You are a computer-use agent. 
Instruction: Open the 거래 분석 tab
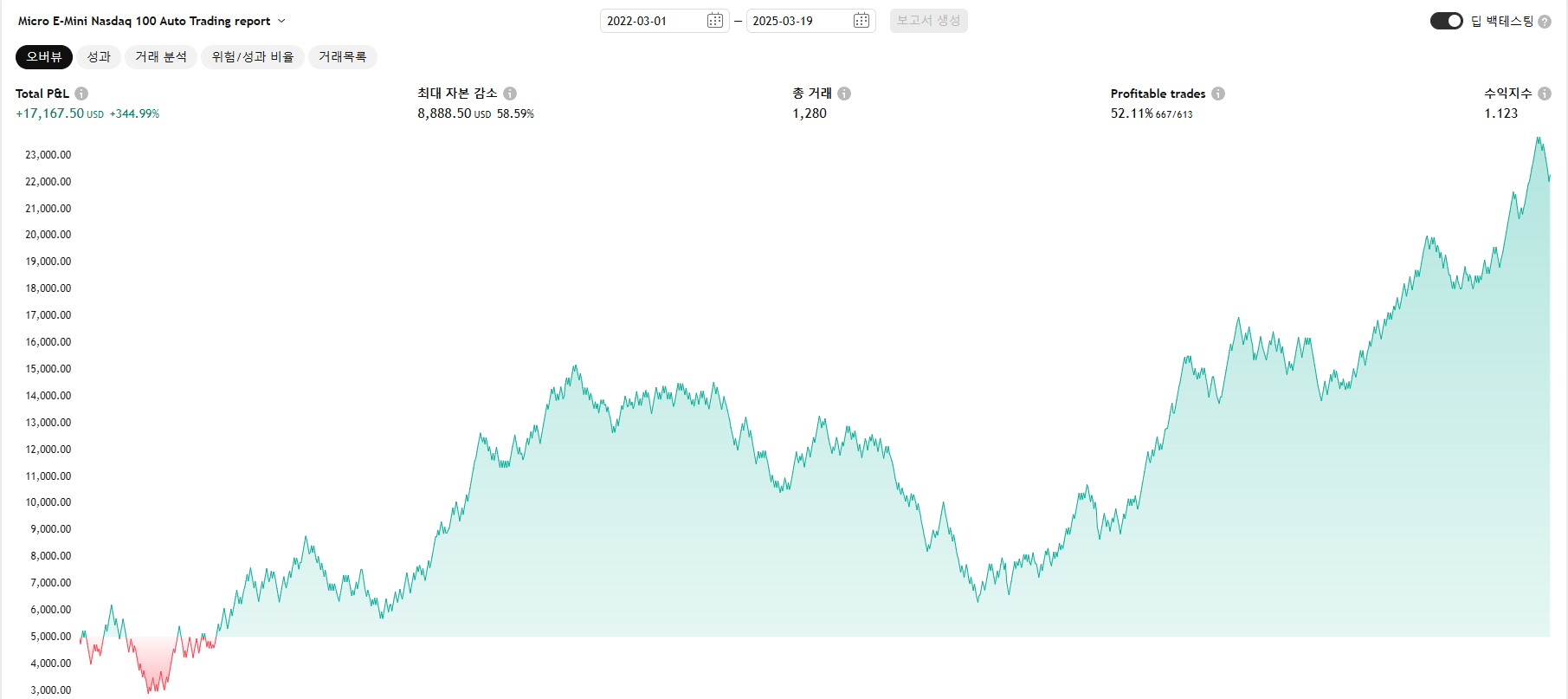tap(161, 57)
